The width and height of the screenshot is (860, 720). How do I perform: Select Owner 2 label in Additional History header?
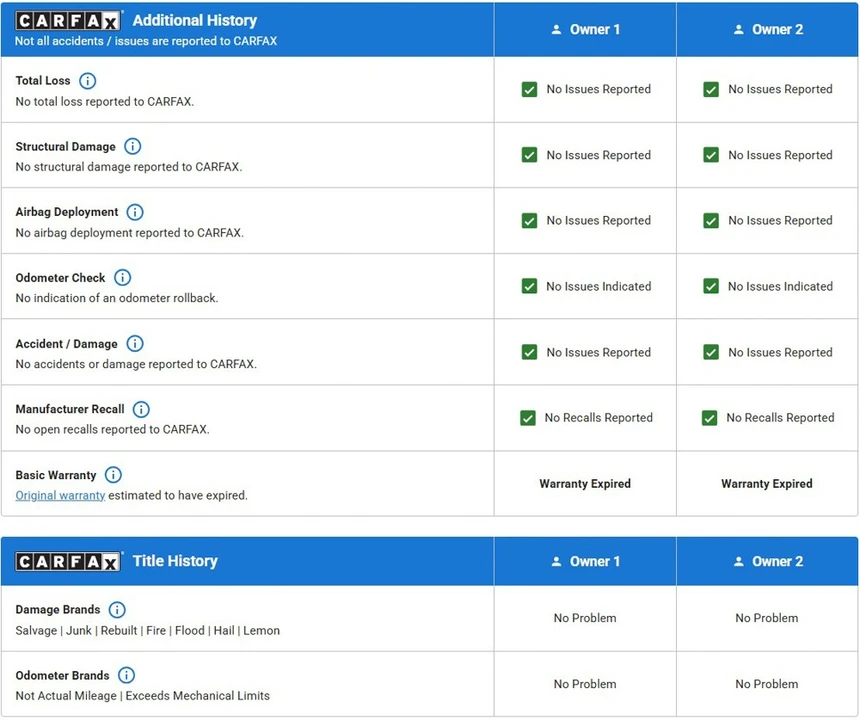[777, 30]
